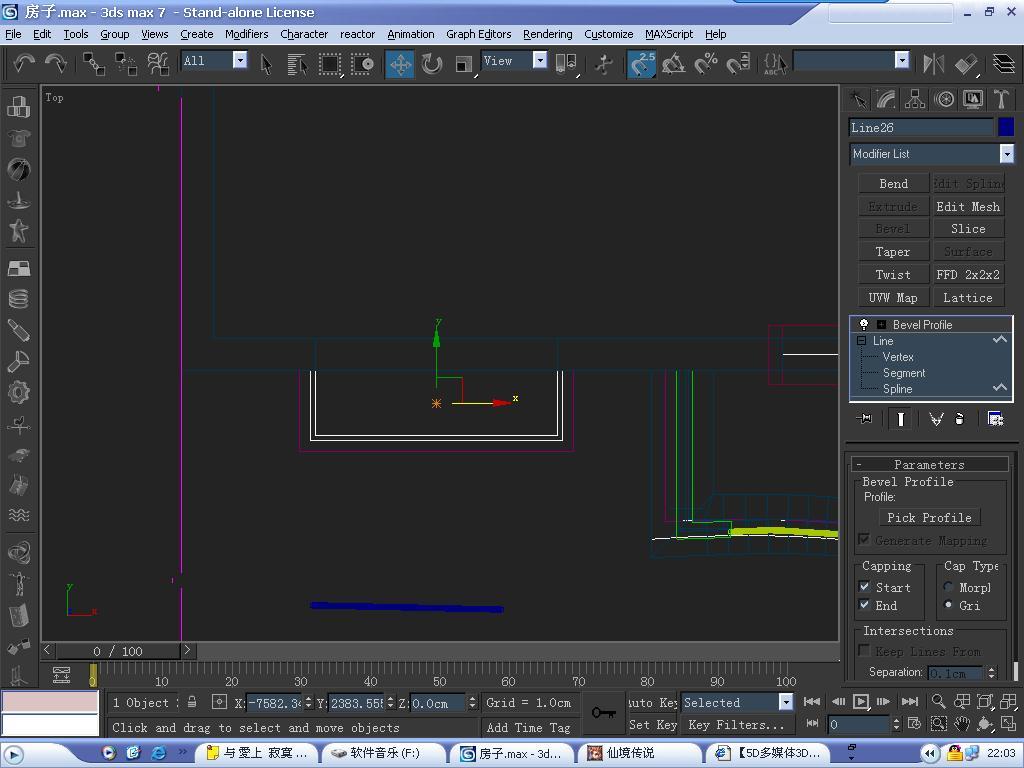Click Remove Modifier trash icon
The width and height of the screenshot is (1024, 768).
pos(959,419)
